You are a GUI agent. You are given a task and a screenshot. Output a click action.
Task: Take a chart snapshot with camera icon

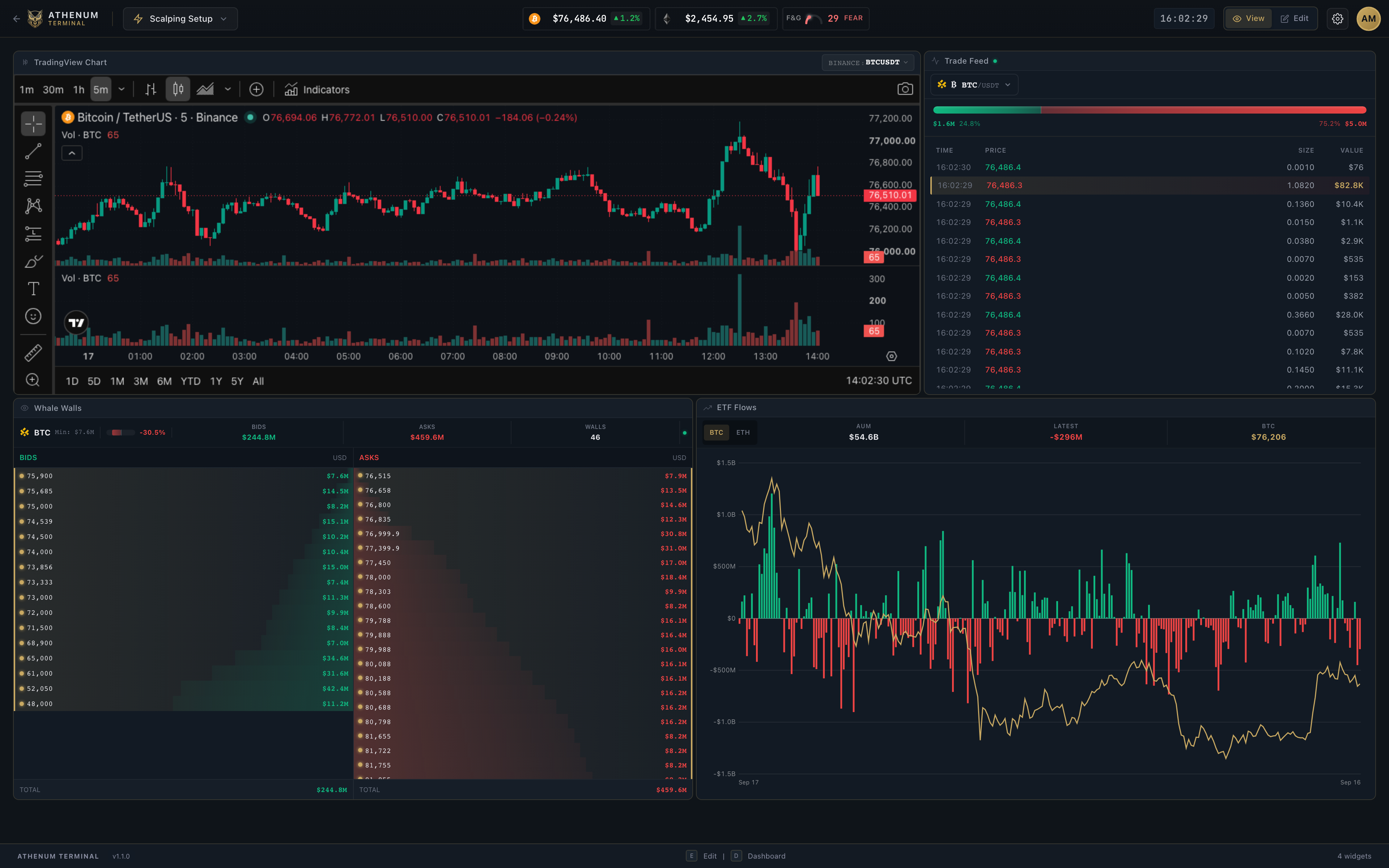coord(905,89)
